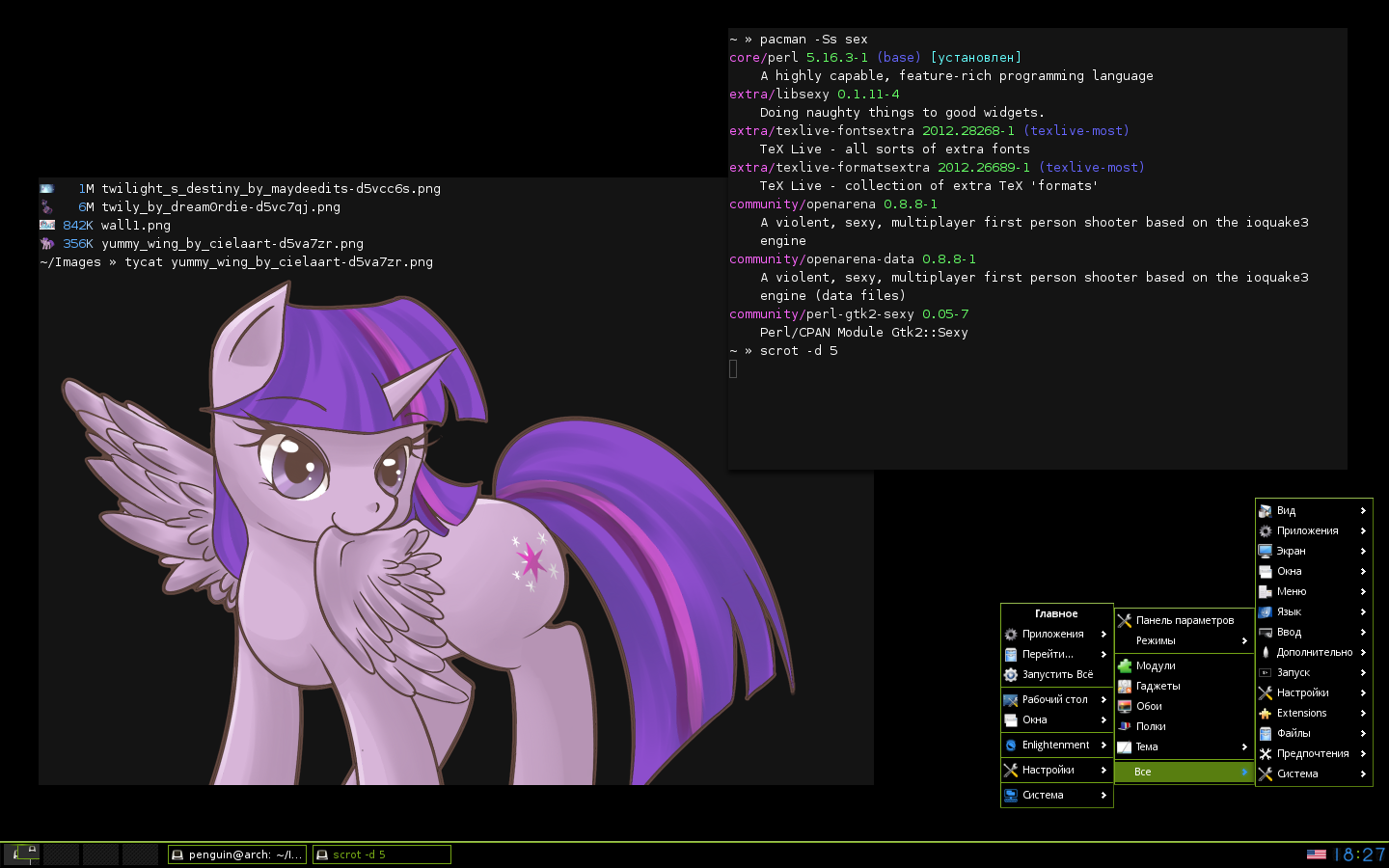Click the 18:27 clock gadget
Image resolution: width=1389 pixels, height=868 pixels.
pyautogui.click(x=1359, y=854)
